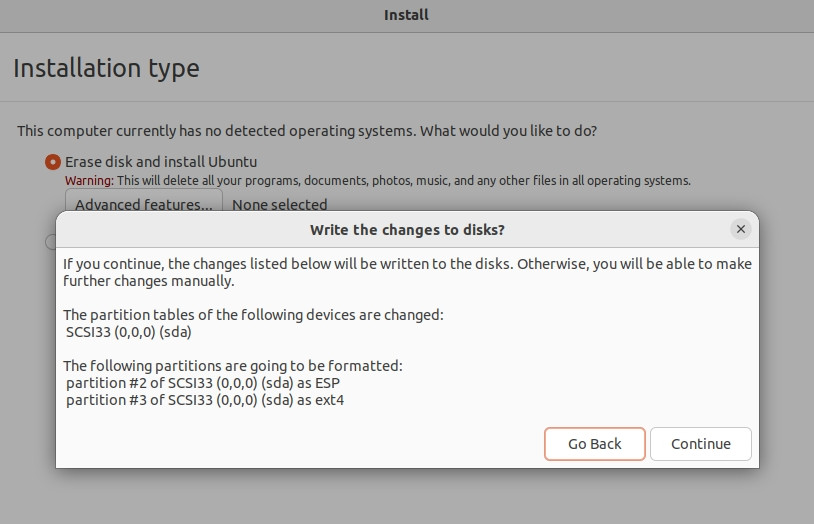
Task: Click the partition #2 ESP entry
Action: [209, 383]
